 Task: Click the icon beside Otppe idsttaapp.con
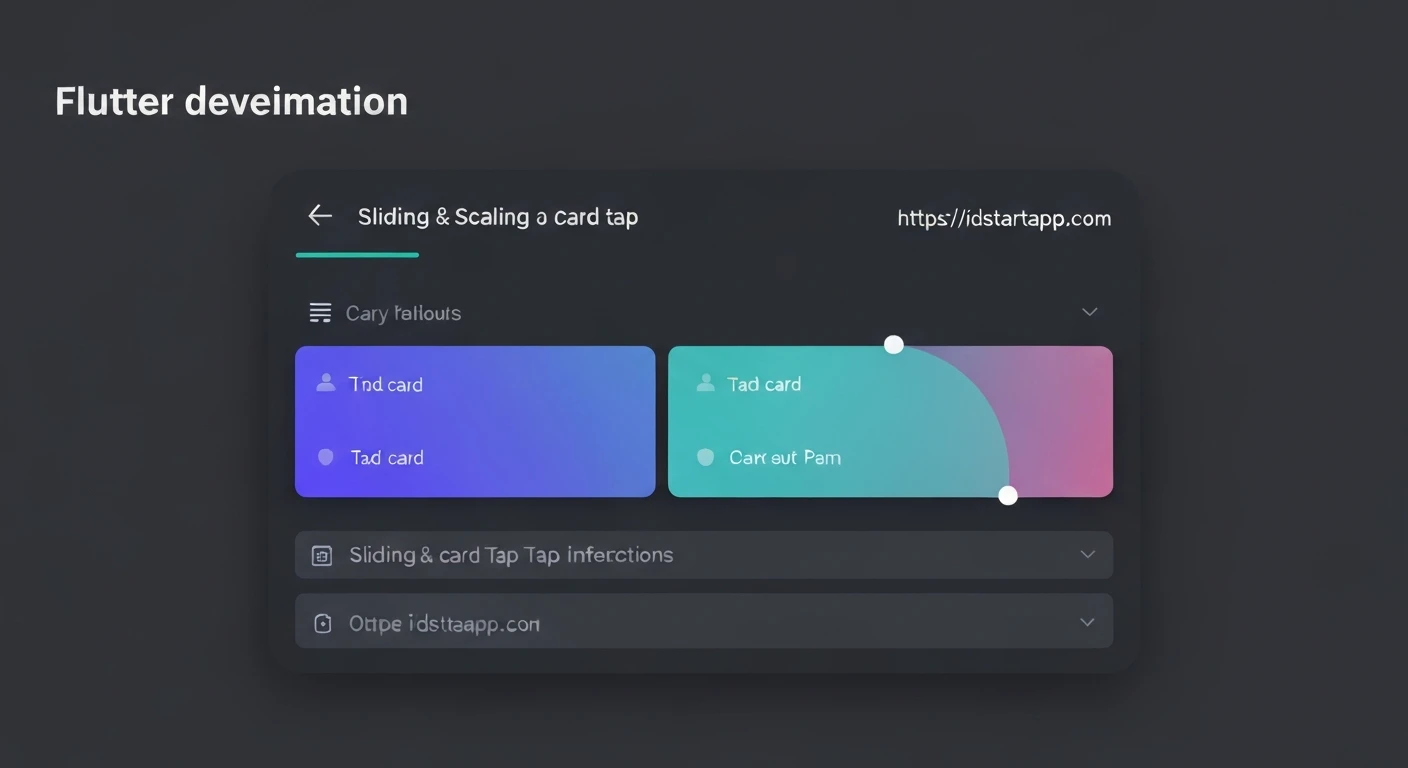(322, 624)
